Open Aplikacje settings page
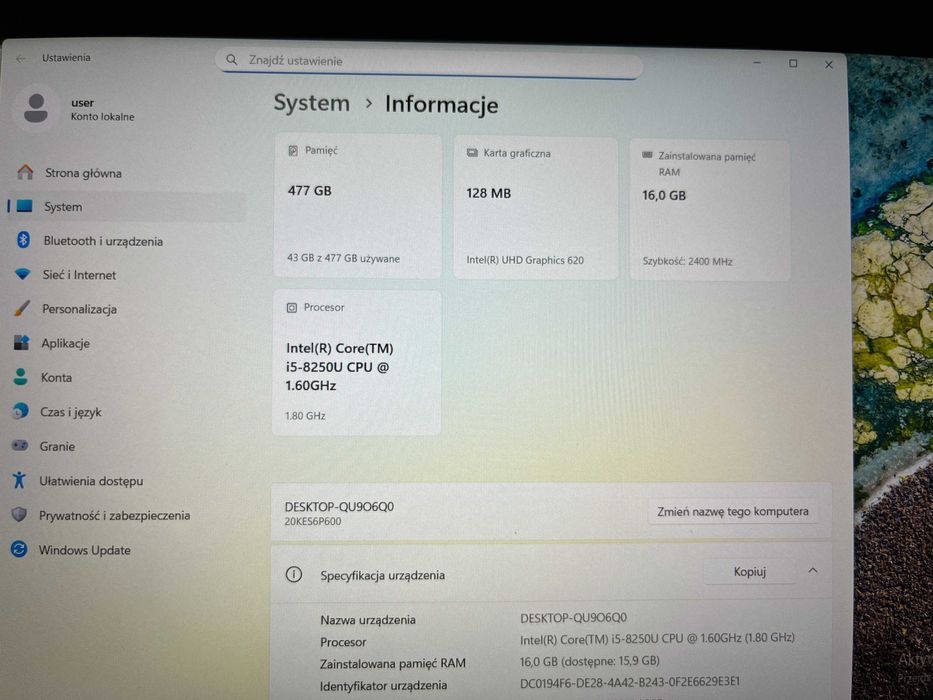Viewport: 933px width, 700px height. point(126,343)
